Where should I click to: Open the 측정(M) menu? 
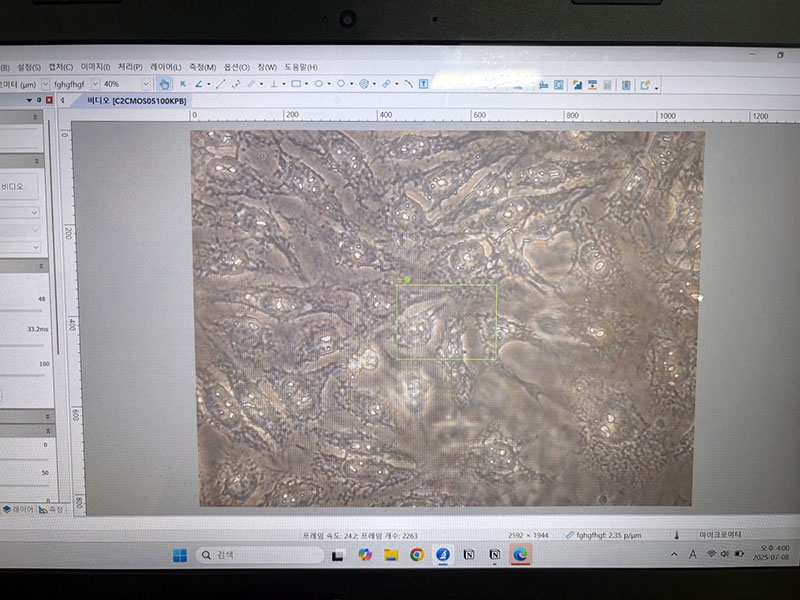click(203, 67)
